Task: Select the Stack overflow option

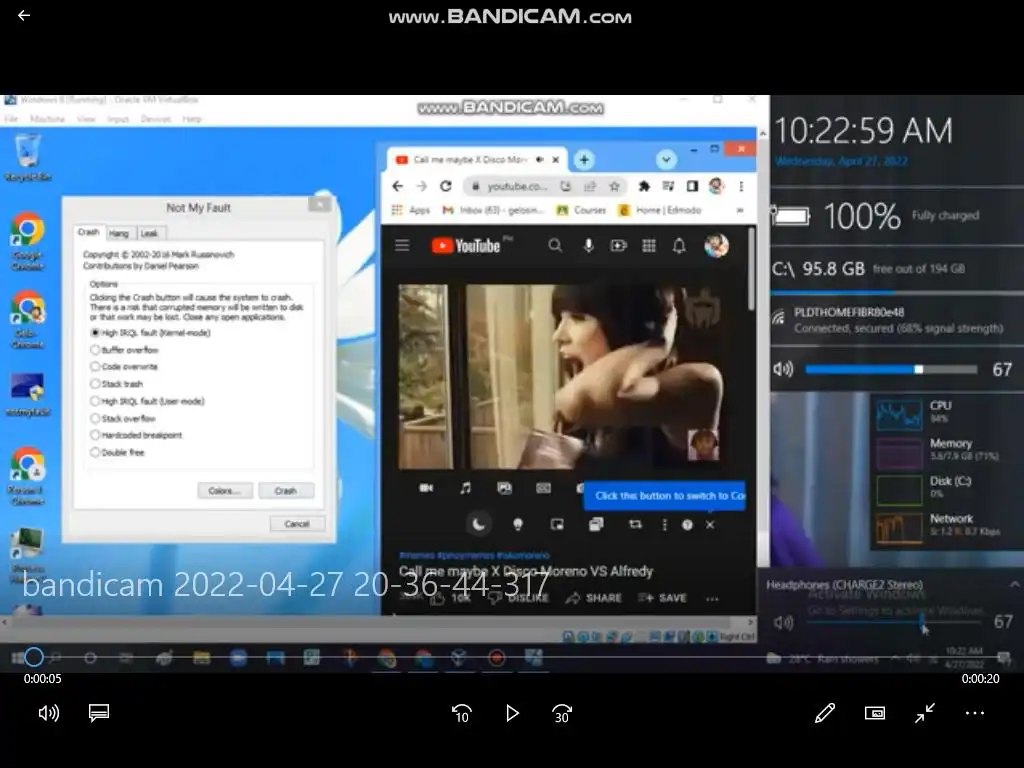Action: click(x=123, y=418)
